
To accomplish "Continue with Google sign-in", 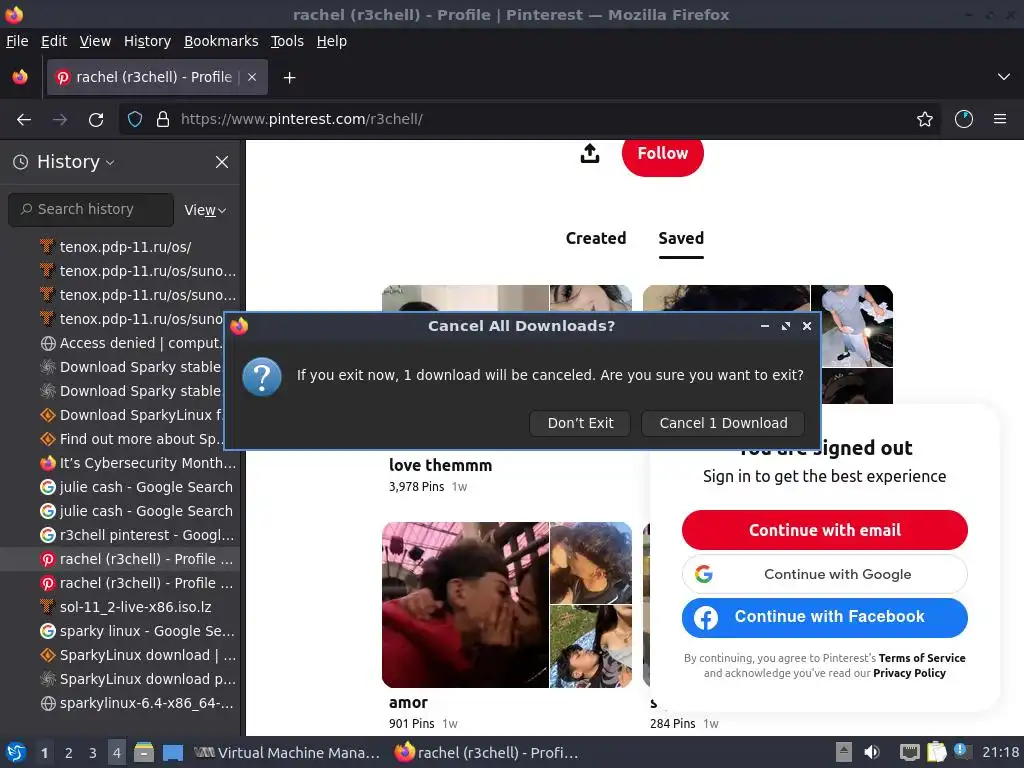I will pos(824,574).
